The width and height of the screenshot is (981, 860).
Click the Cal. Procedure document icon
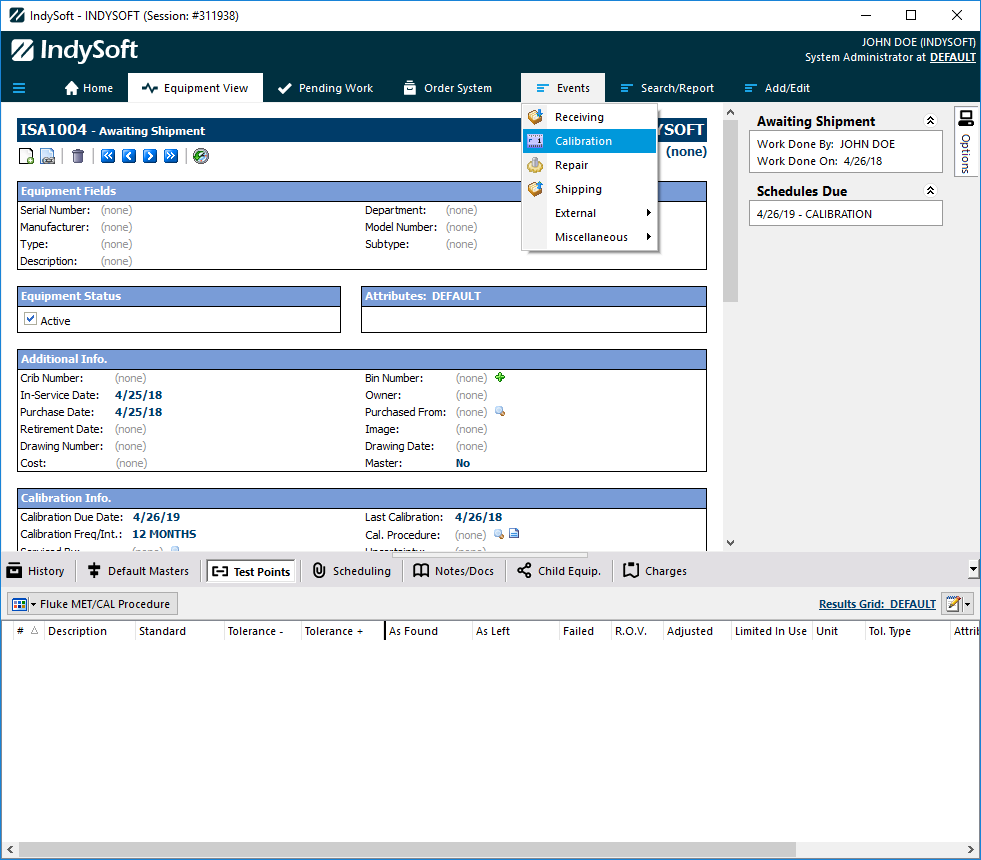tap(514, 534)
